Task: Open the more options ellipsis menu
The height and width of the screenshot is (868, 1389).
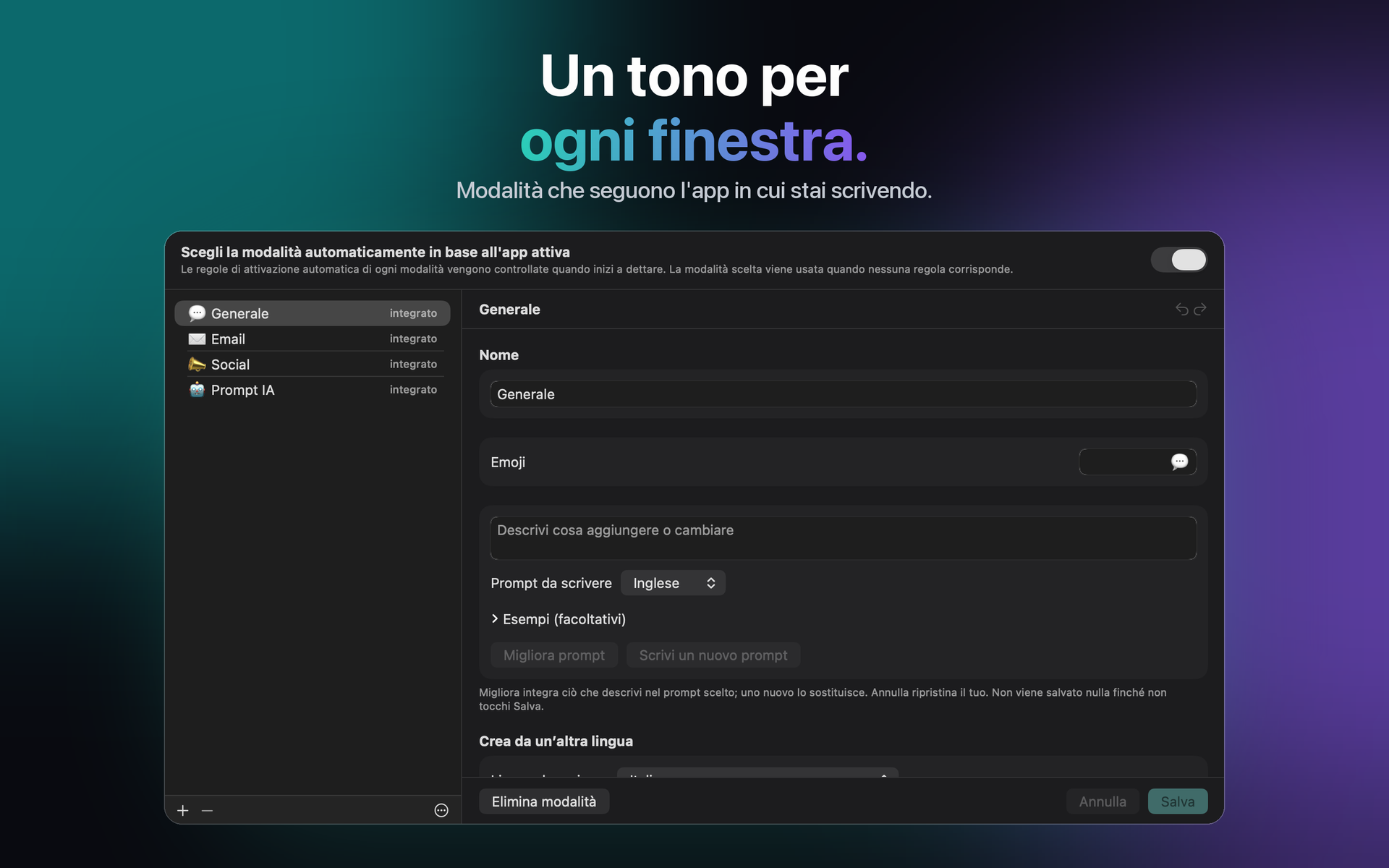Action: (441, 811)
